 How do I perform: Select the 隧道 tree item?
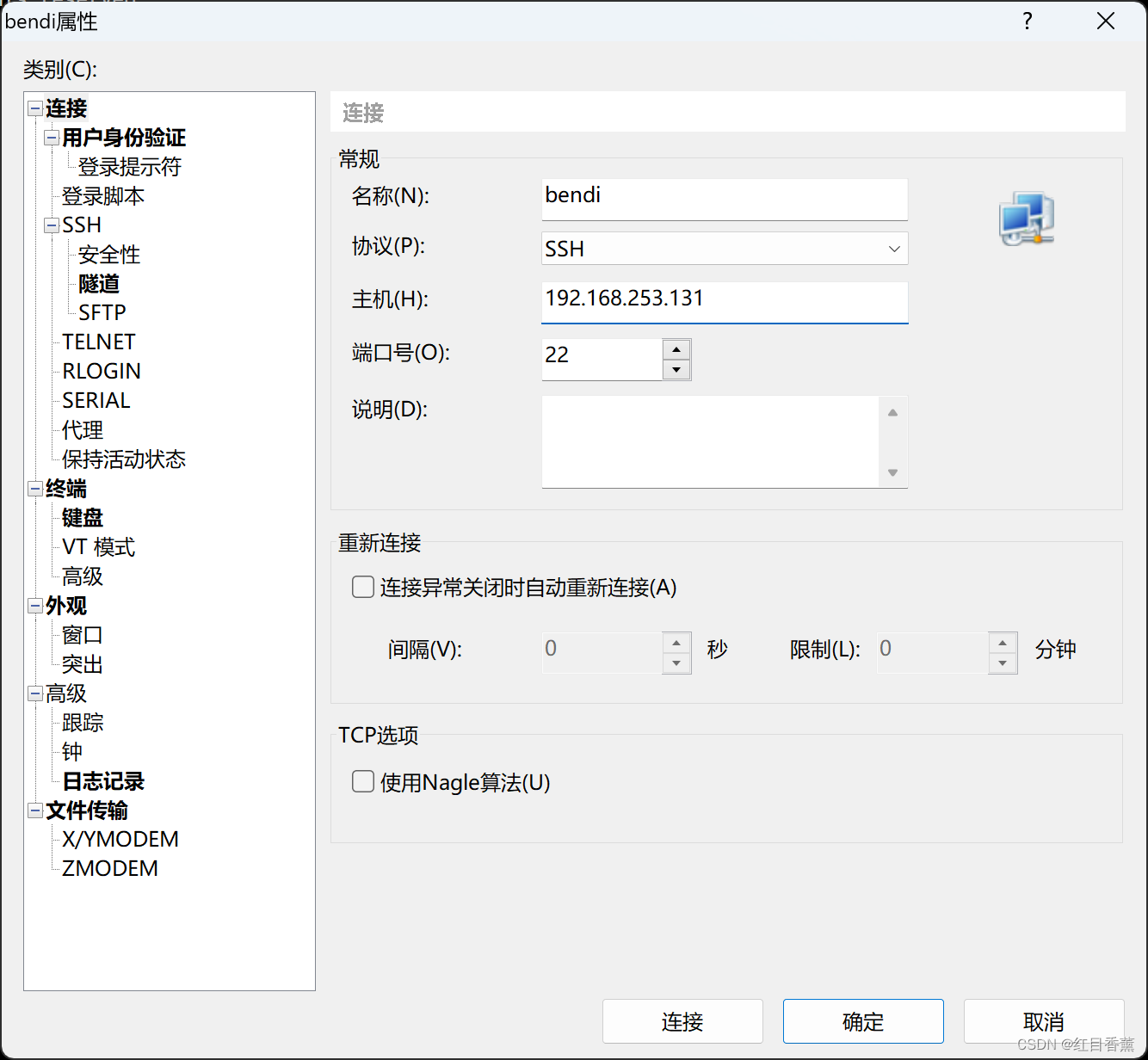(x=98, y=284)
